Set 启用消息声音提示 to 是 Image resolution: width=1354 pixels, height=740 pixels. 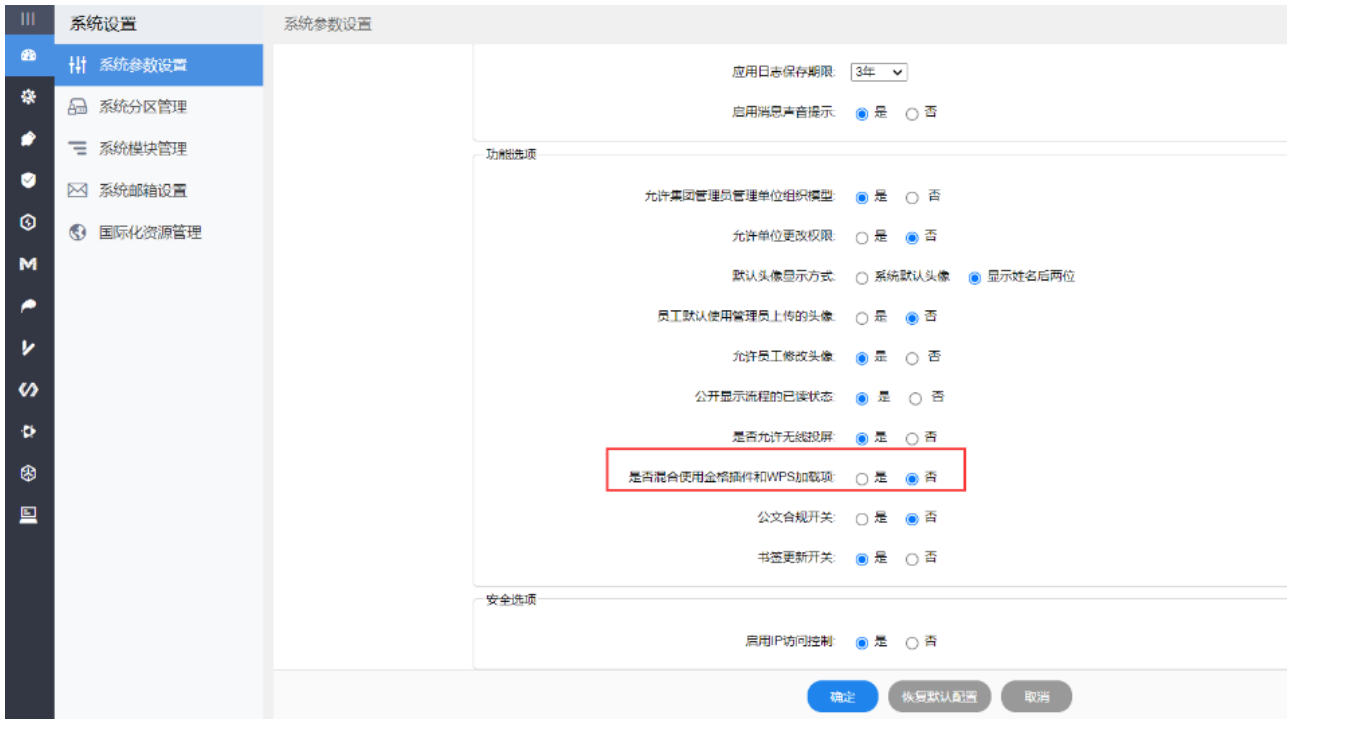click(x=862, y=114)
